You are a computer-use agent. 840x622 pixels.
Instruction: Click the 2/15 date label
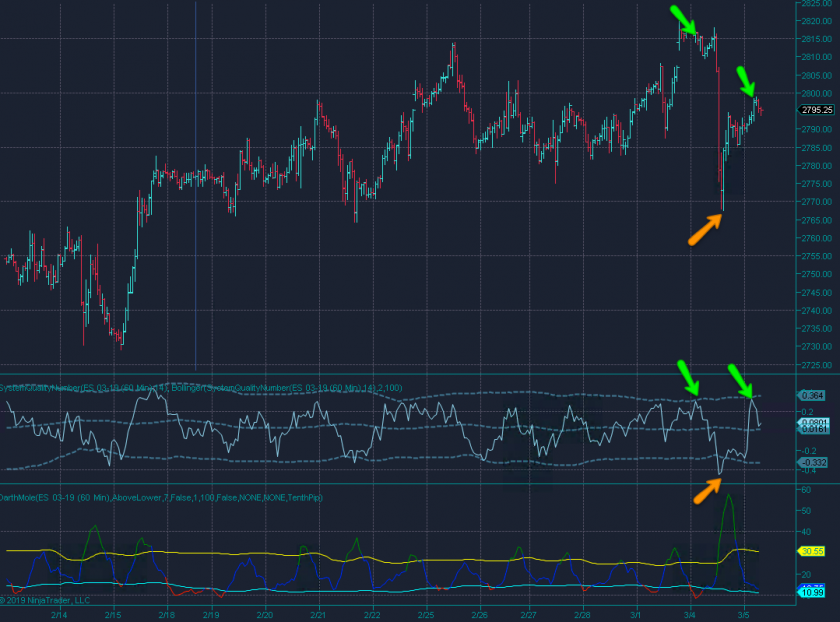112,614
